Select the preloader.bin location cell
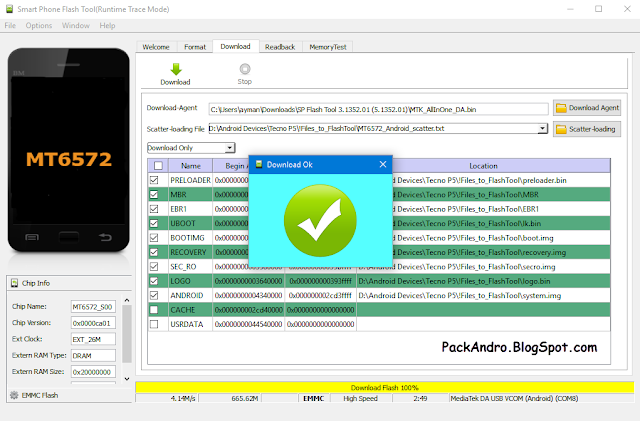640x421 pixels. [x=501, y=180]
